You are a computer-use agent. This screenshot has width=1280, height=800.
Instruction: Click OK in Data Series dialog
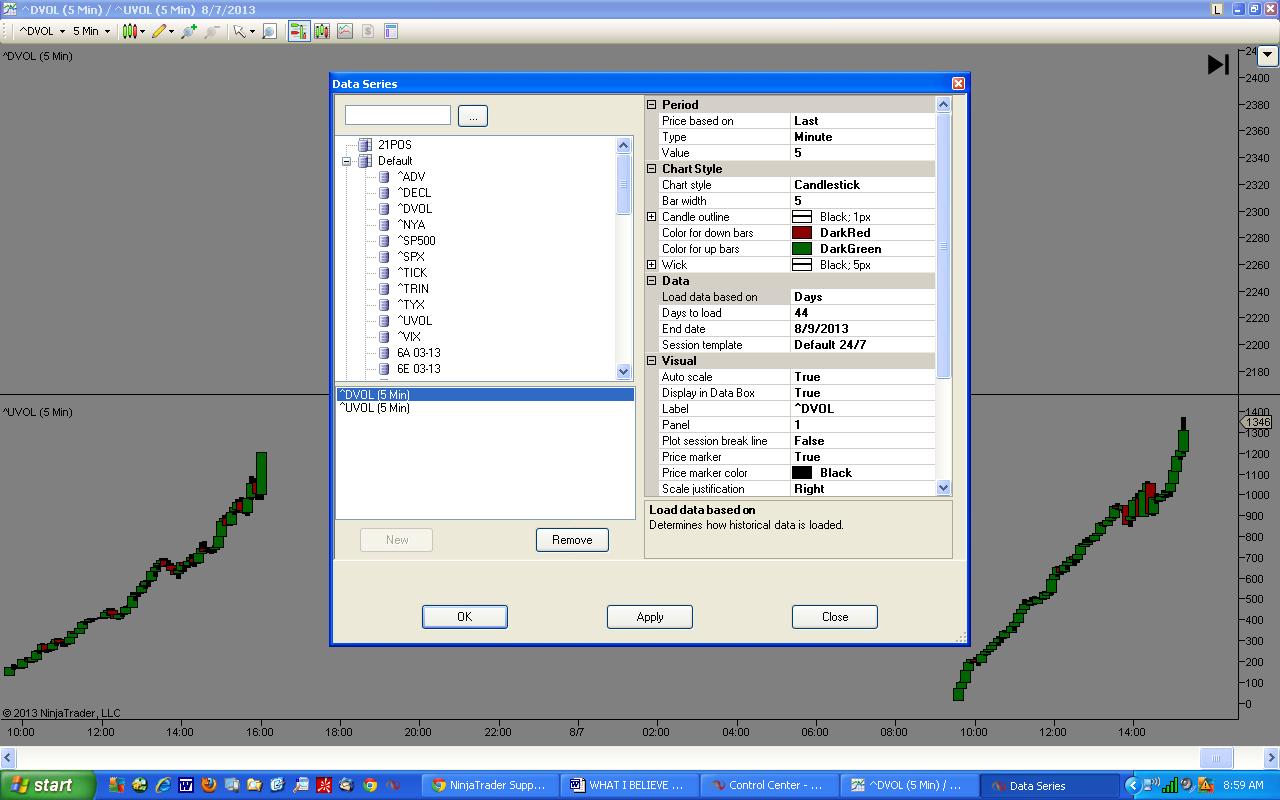[464, 617]
